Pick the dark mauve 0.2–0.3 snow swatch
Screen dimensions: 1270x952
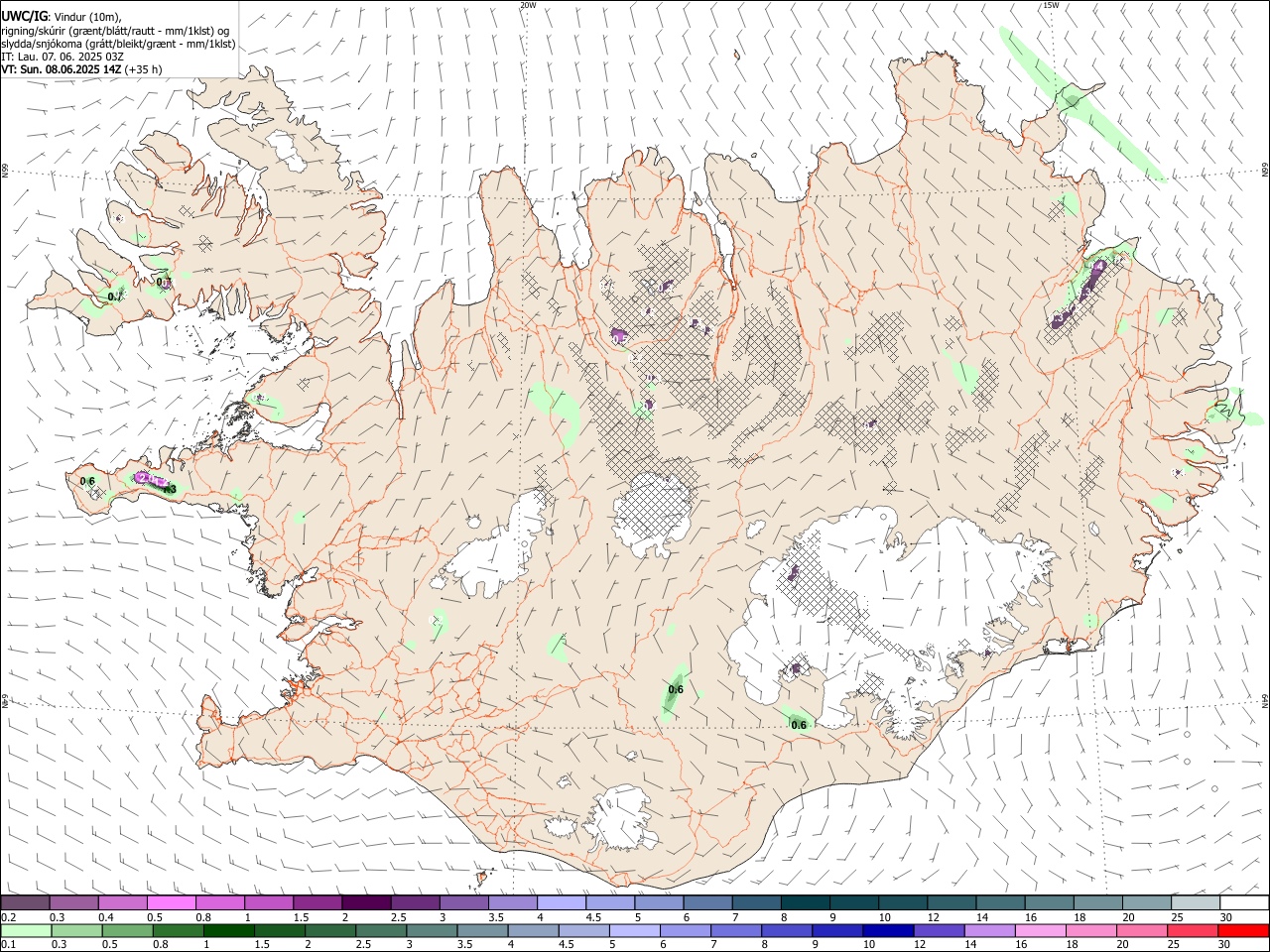coord(25,903)
